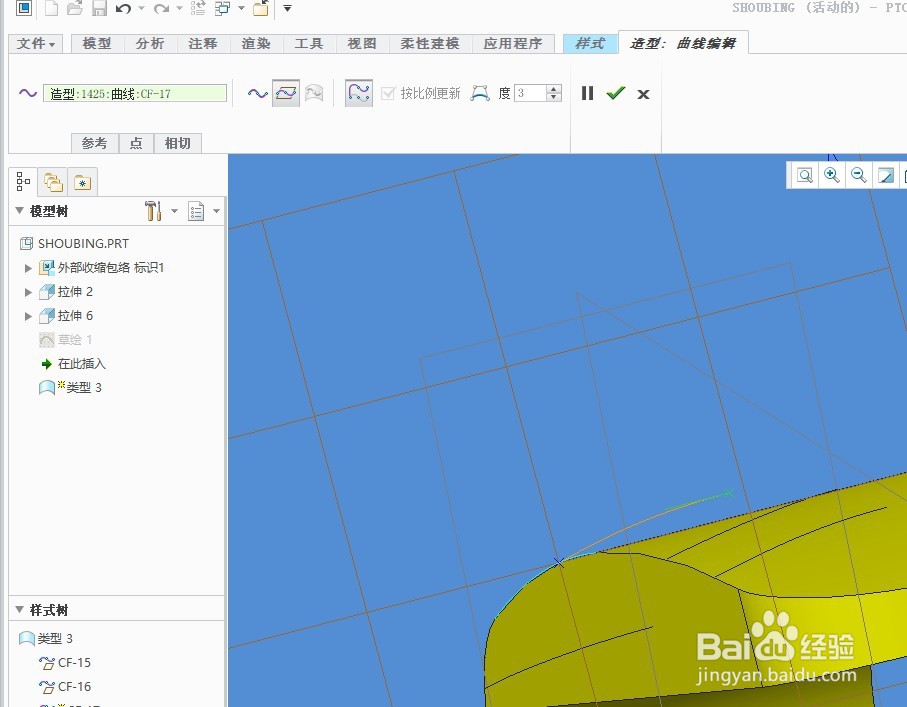907x707 pixels.
Task: Select 草绘 1 in model tree
Action: (65, 340)
